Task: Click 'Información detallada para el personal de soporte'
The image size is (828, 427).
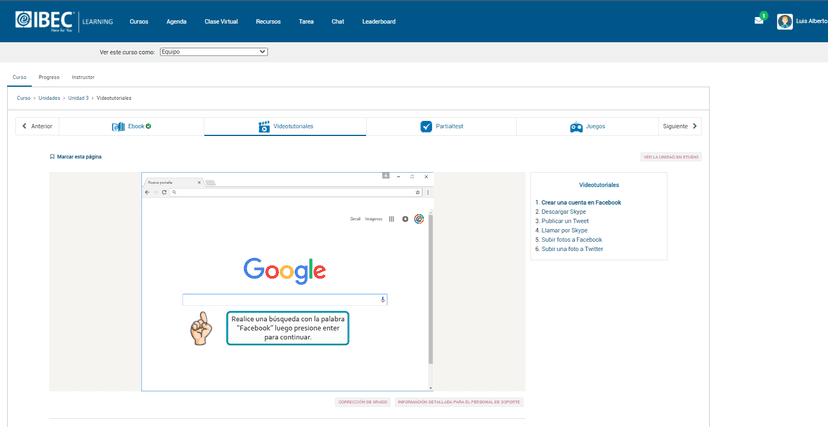Action: click(459, 402)
